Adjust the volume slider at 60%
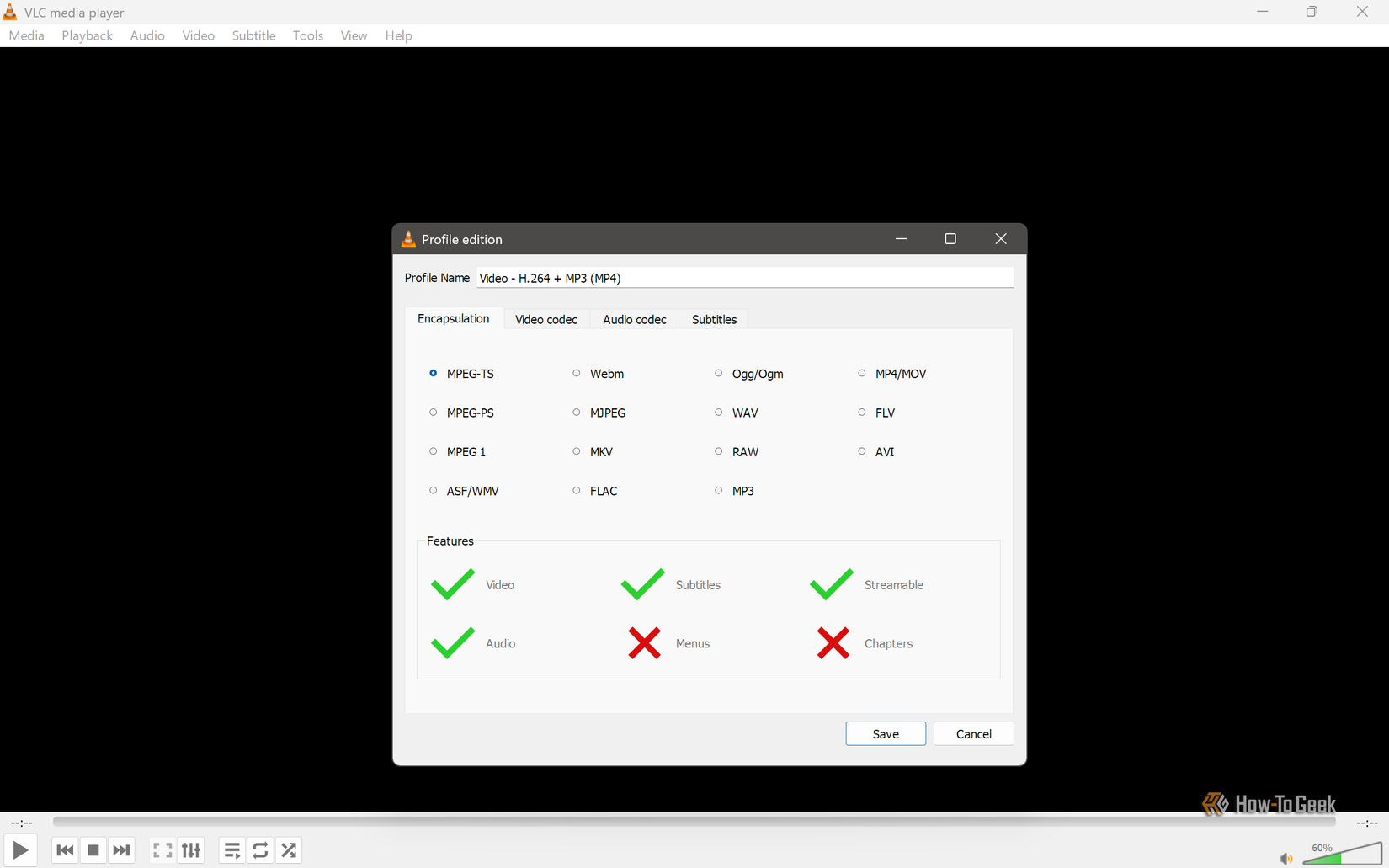Viewport: 1389px width, 868px height. [x=1342, y=854]
